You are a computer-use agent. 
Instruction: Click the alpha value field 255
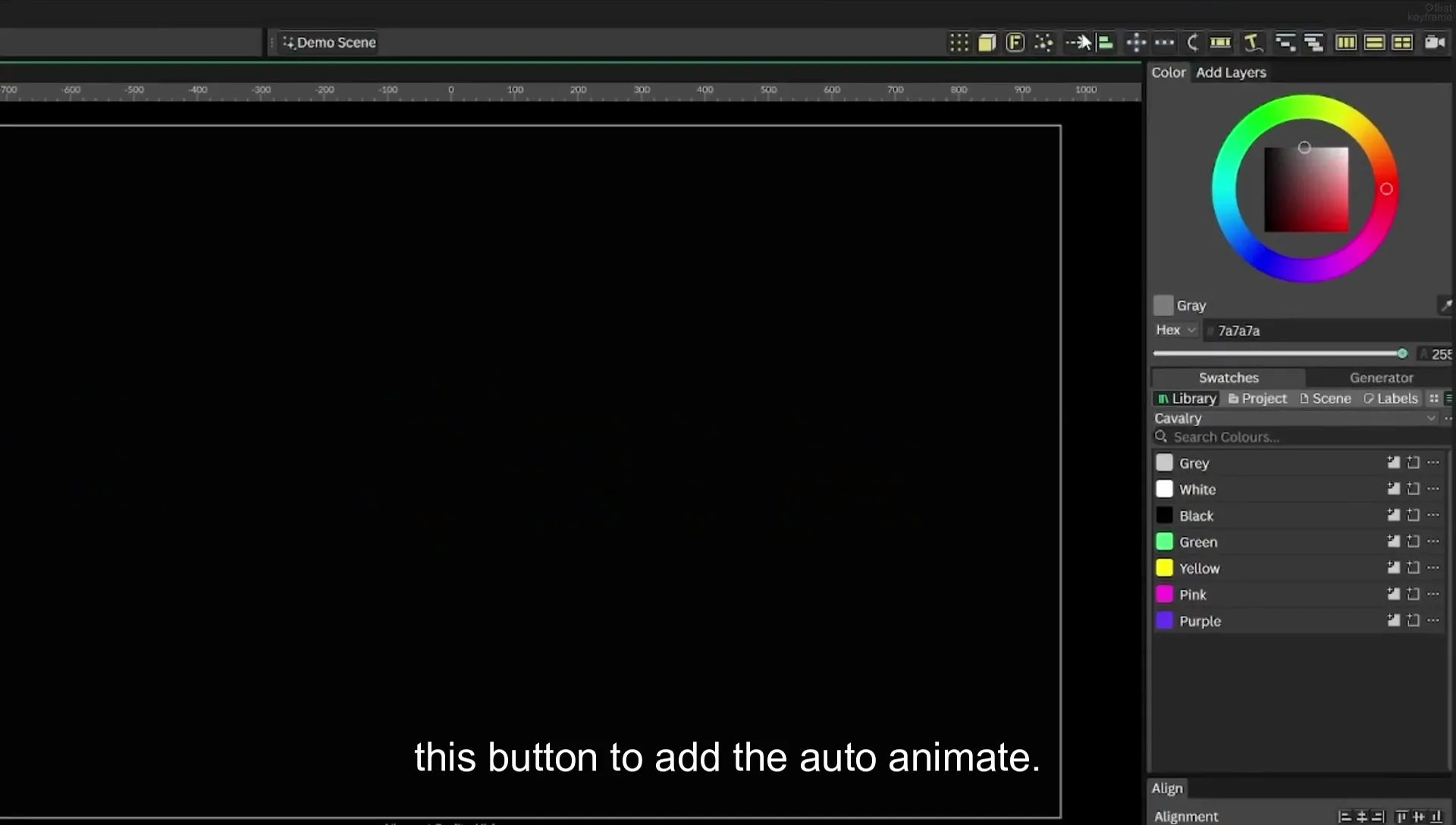[x=1436, y=353]
